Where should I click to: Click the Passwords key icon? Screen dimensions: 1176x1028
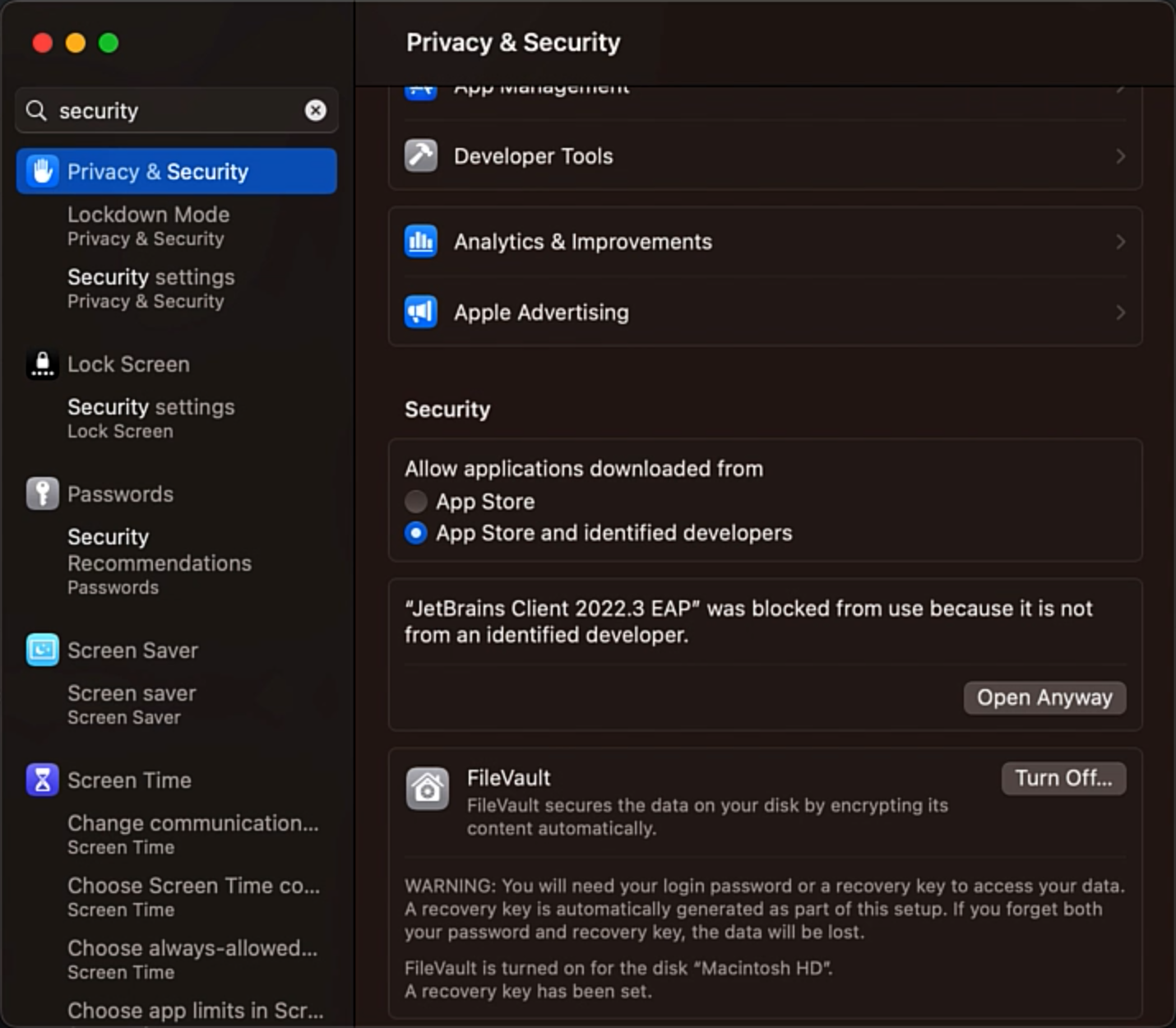pyautogui.click(x=43, y=493)
